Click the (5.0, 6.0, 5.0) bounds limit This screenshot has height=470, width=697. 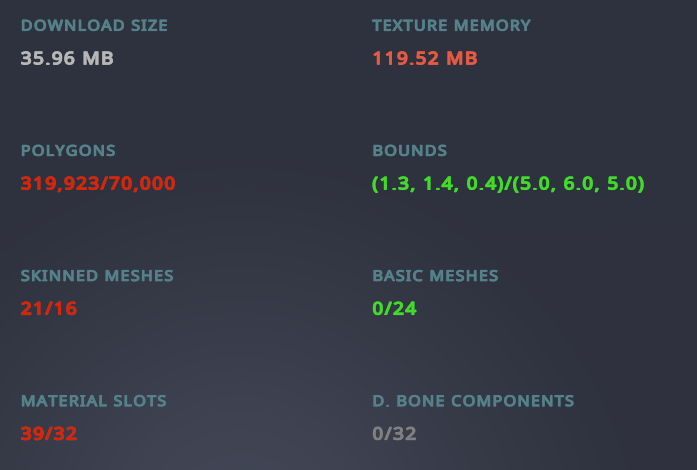pos(578,184)
